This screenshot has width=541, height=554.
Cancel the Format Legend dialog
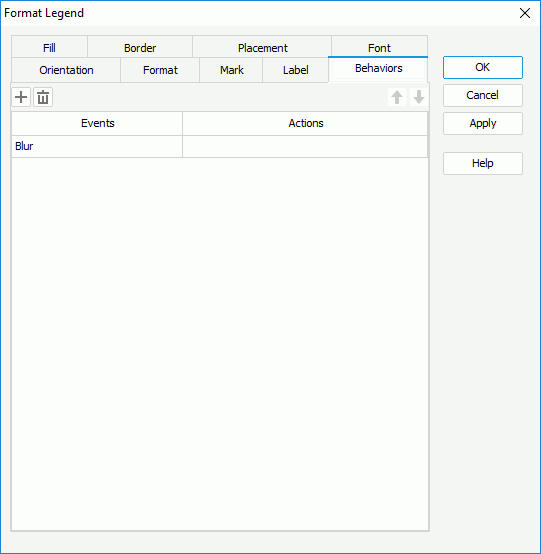pos(483,95)
